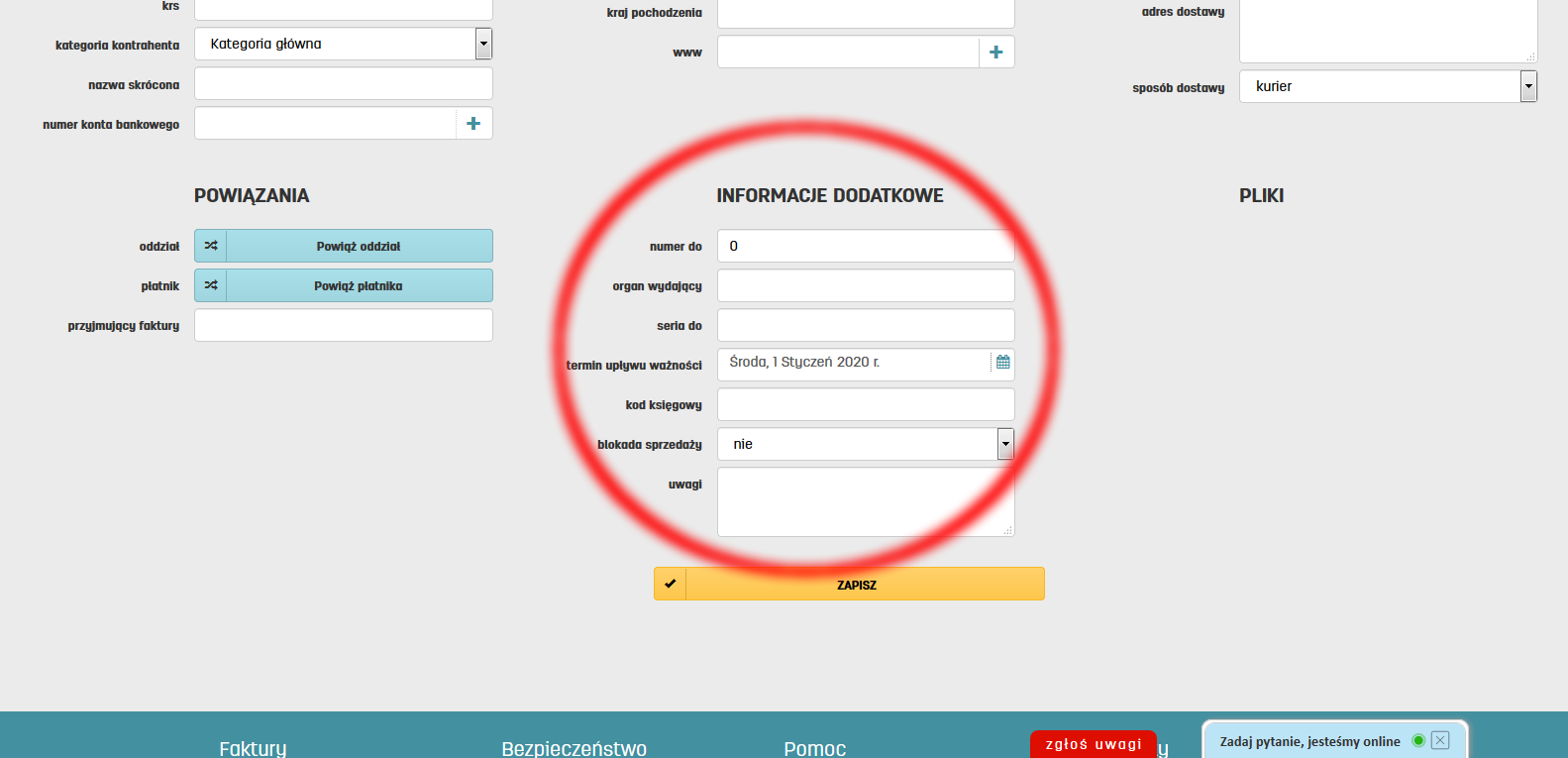Click the przyjmujący faktury input field
The height and width of the screenshot is (758, 1568).
[343, 325]
